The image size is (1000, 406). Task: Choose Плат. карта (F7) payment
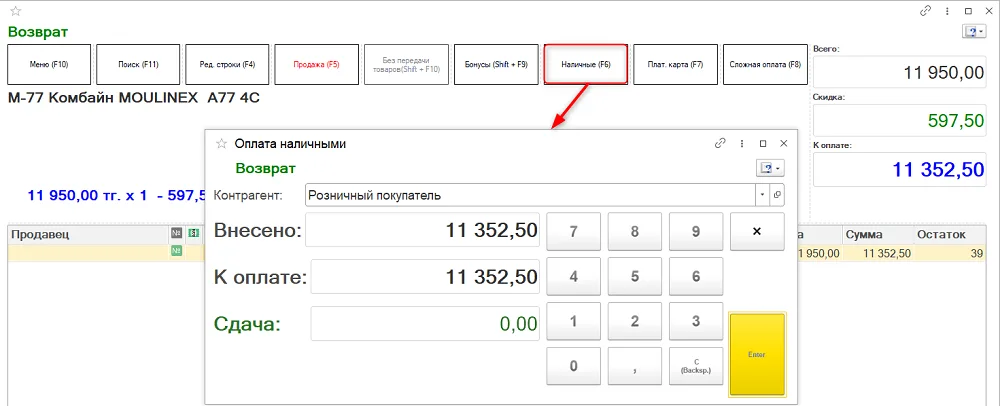click(x=675, y=64)
